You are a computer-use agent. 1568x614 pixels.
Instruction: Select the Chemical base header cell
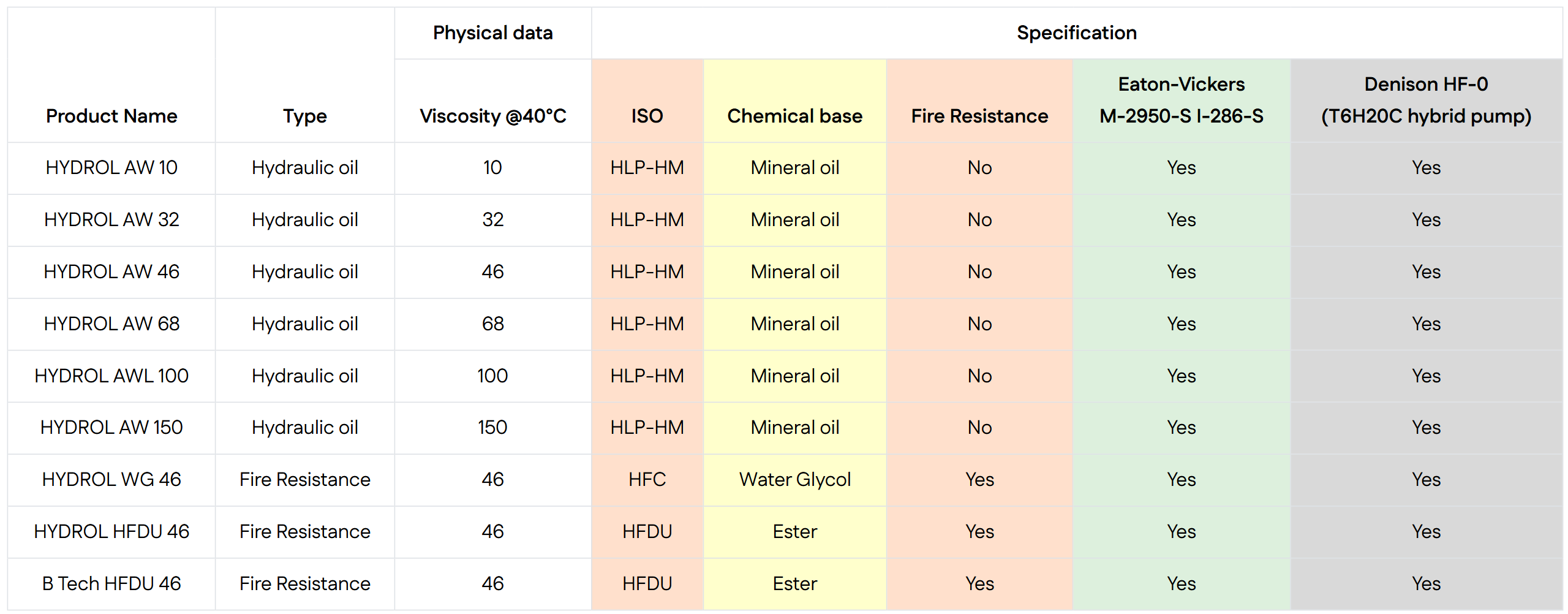[794, 116]
